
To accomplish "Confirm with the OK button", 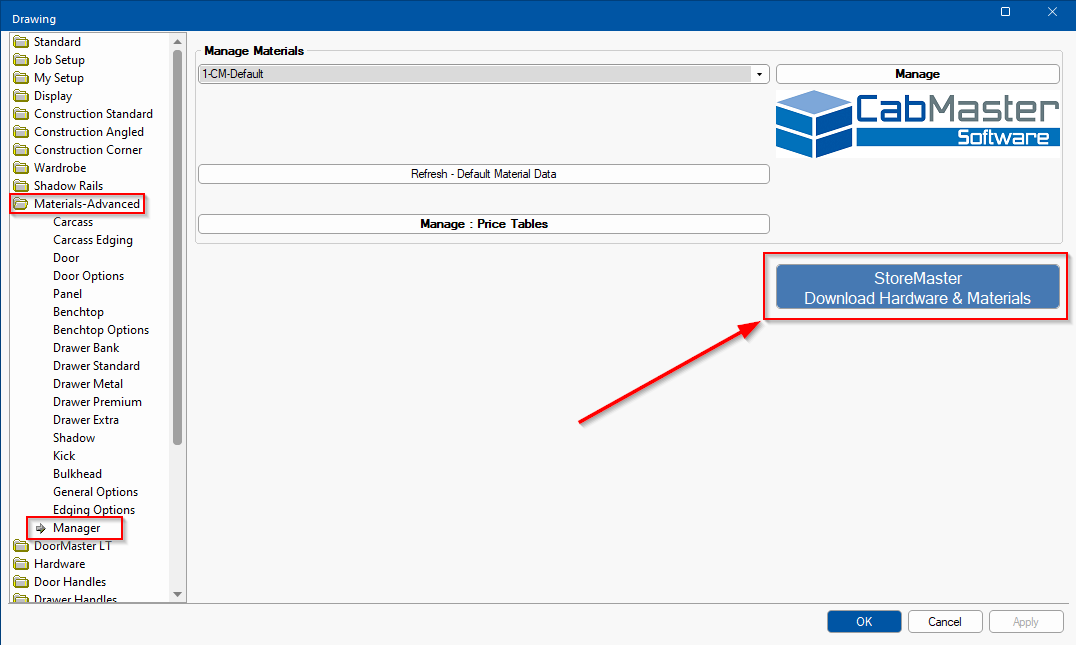I will (864, 622).
